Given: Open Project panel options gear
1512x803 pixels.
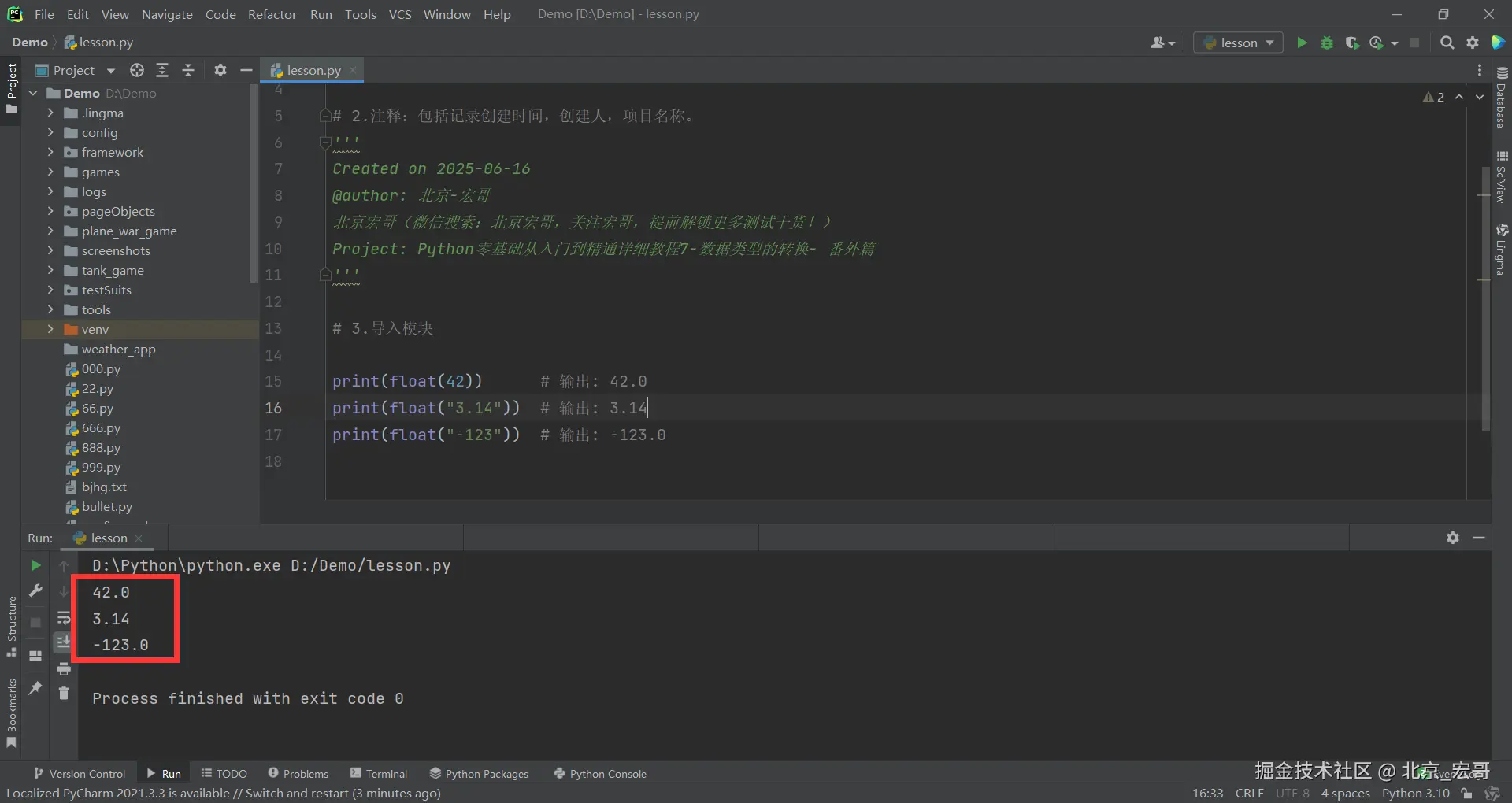Looking at the screenshot, I should pos(220,70).
